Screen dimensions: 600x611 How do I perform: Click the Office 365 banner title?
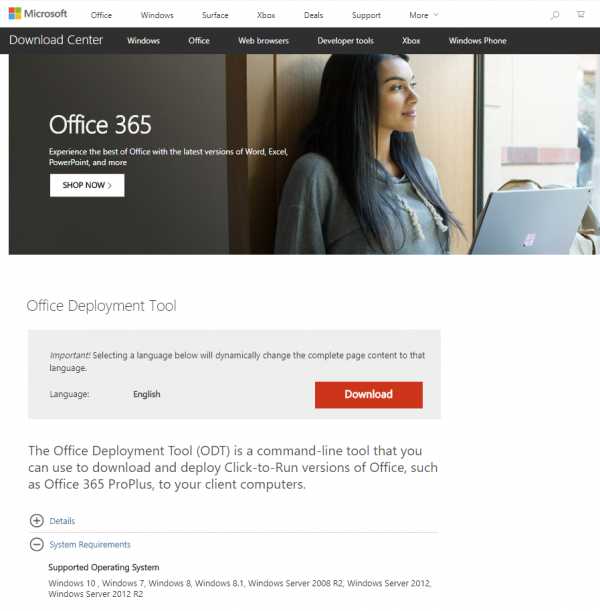coord(100,125)
